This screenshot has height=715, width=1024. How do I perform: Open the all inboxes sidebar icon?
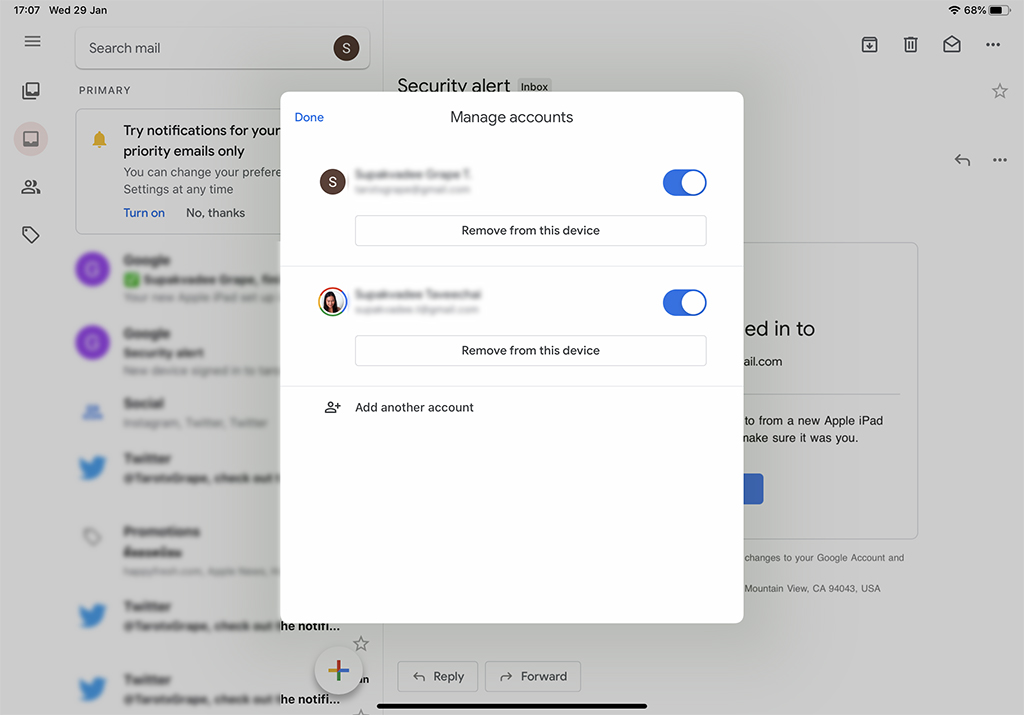click(x=31, y=90)
